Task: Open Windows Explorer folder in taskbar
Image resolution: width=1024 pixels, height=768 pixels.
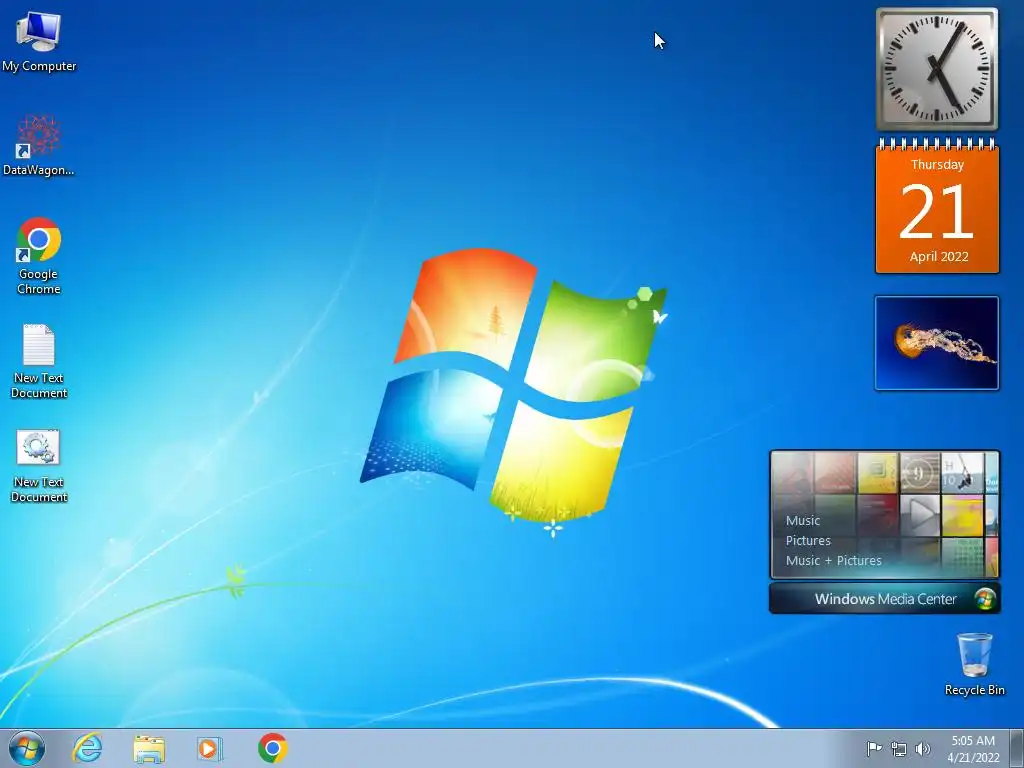Action: [149, 748]
